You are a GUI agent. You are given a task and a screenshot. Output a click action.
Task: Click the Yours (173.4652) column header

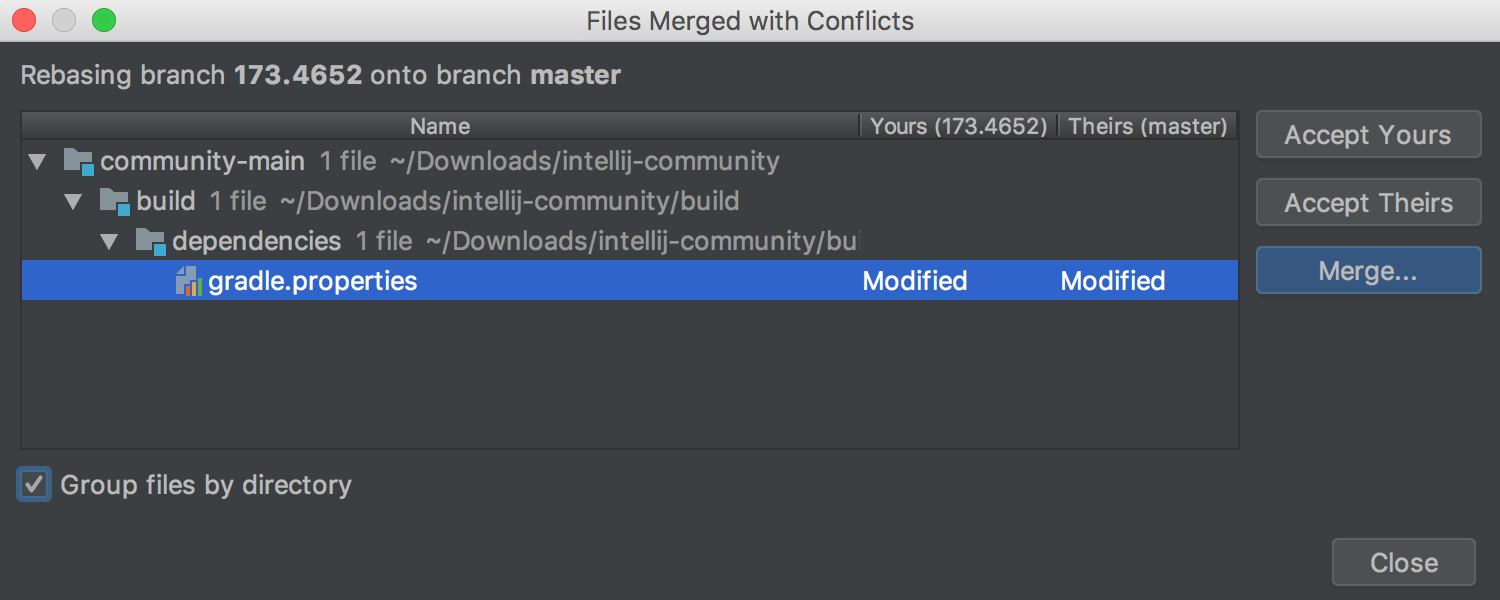[958, 126]
